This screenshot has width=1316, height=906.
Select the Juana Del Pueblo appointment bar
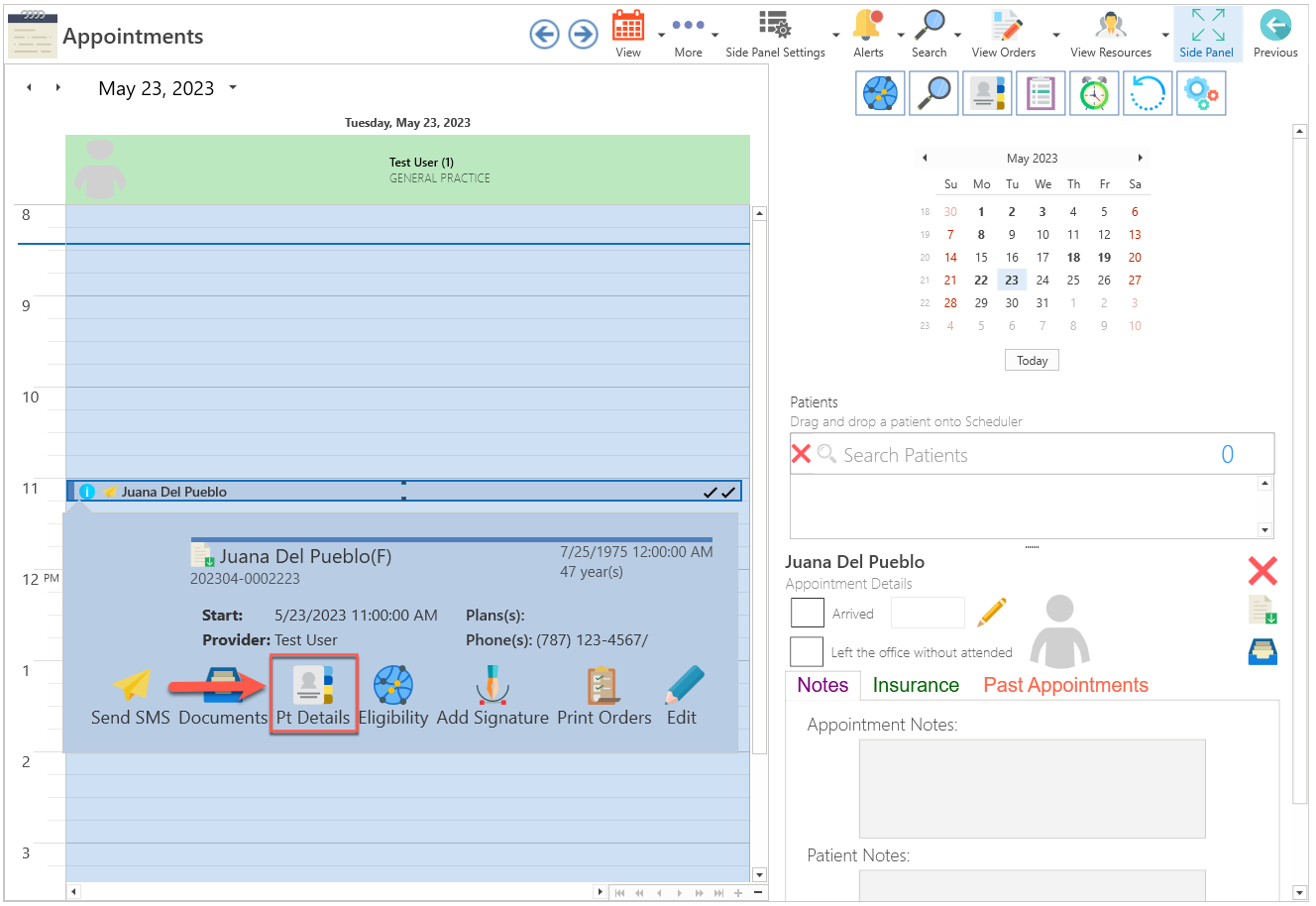click(x=404, y=492)
